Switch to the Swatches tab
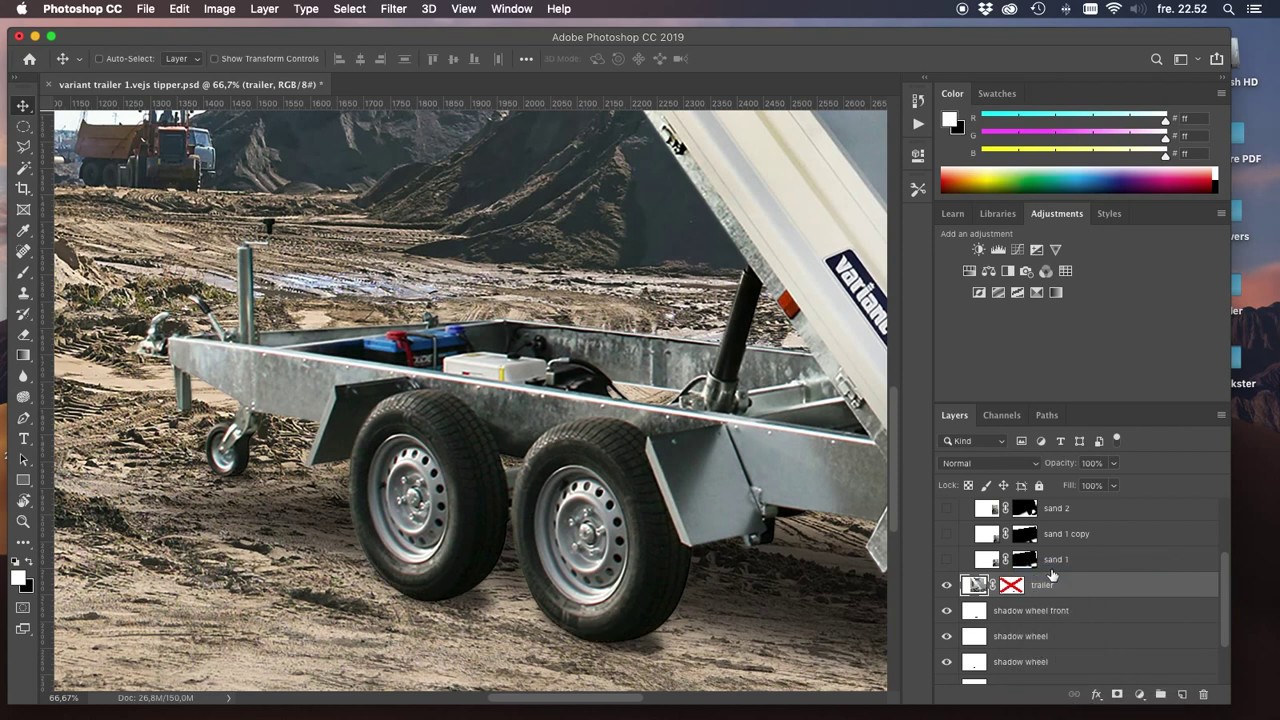 coord(996,93)
